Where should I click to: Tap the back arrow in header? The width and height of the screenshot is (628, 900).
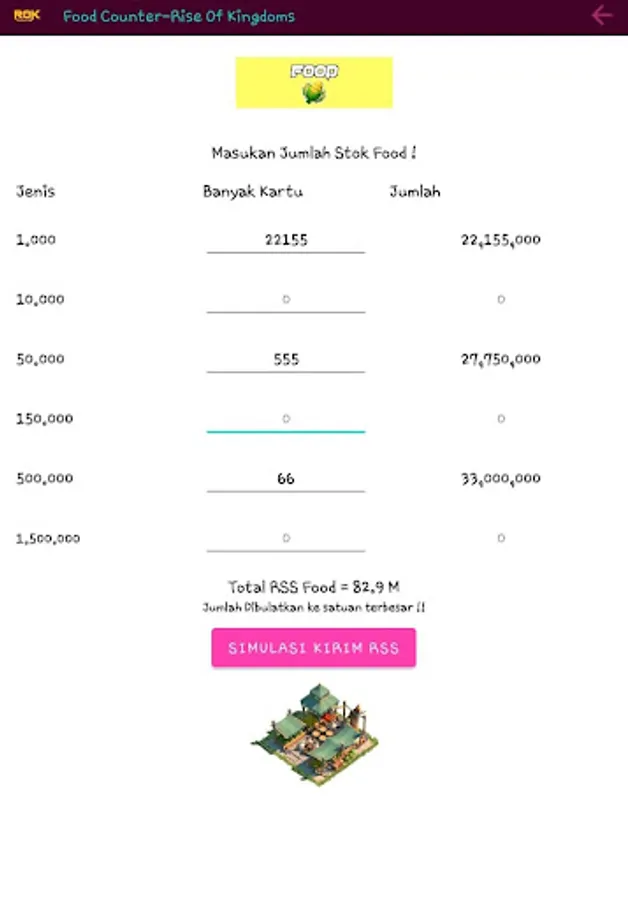[601, 16]
